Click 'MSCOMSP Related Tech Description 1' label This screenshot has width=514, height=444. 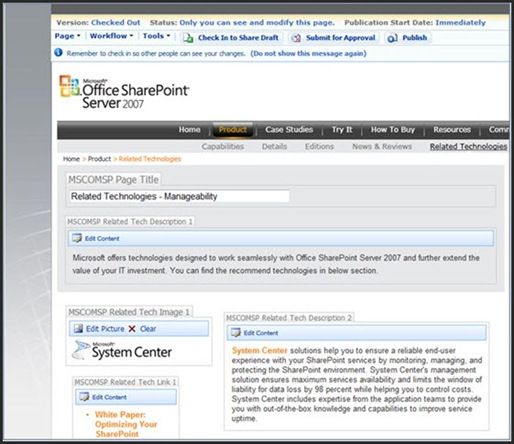pos(130,221)
